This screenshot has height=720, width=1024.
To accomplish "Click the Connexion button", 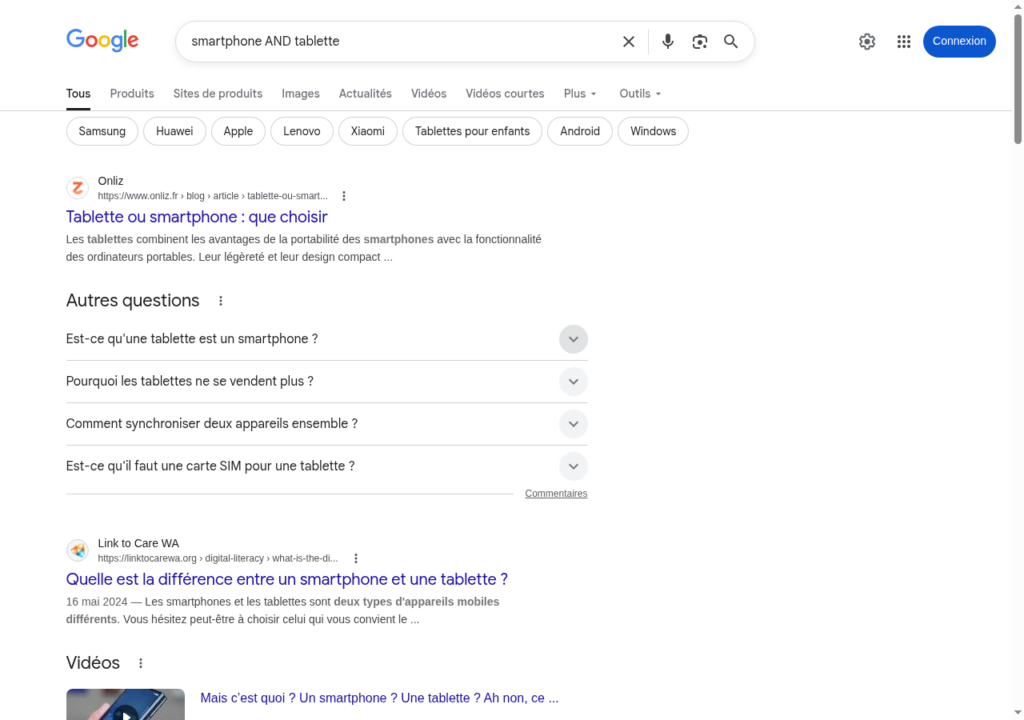I will pos(959,42).
